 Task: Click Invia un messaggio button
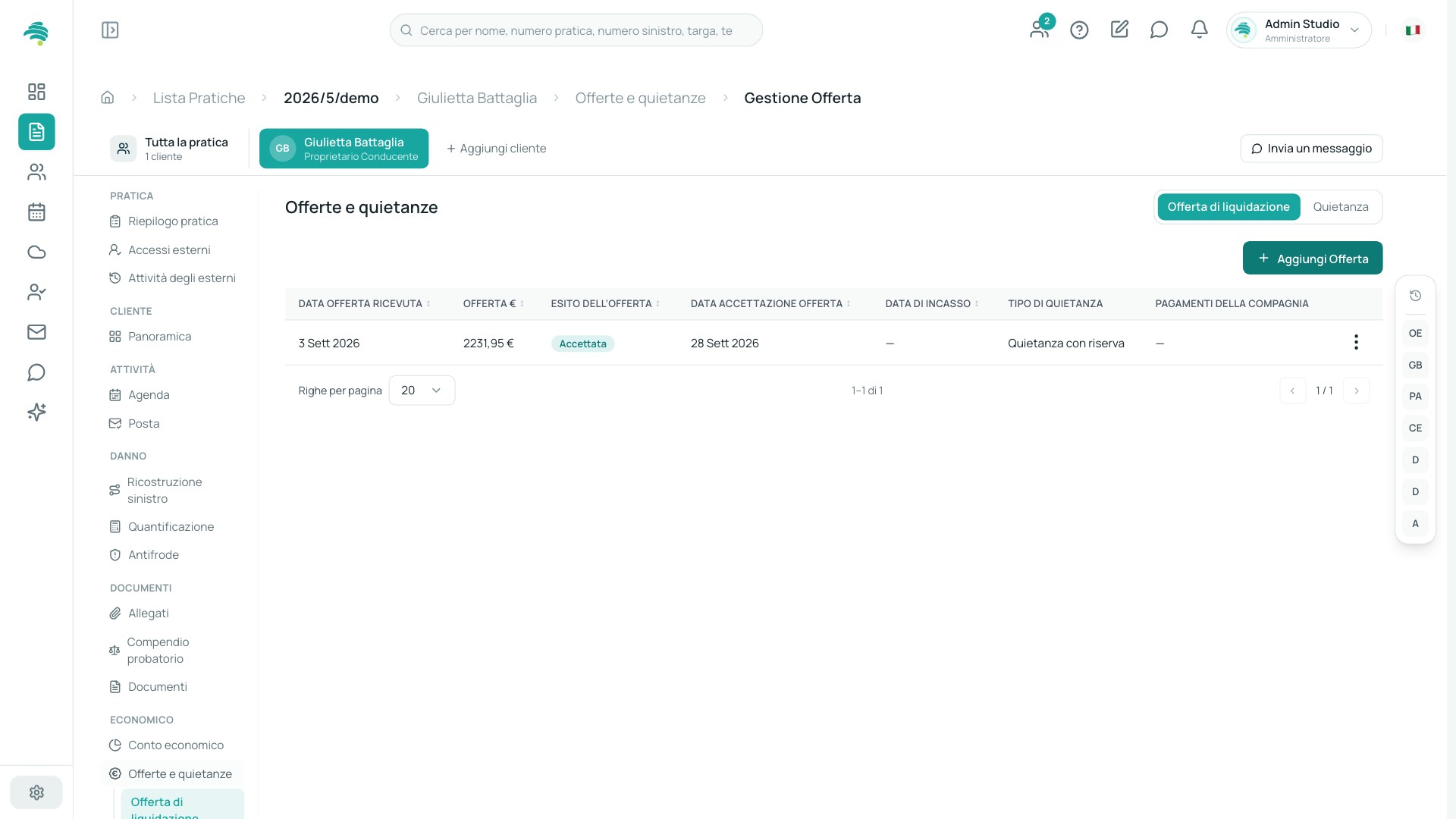click(1311, 149)
